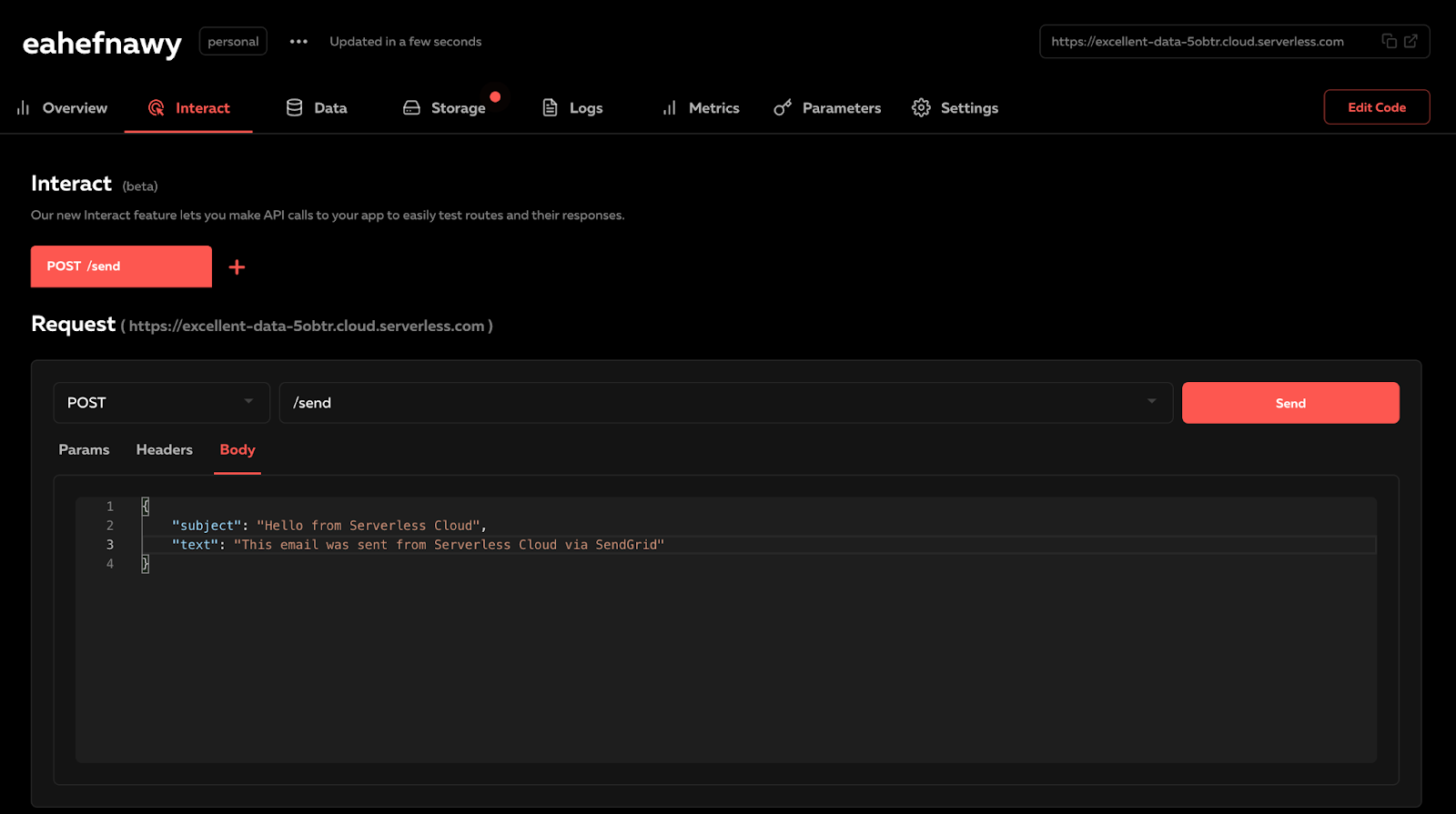Click the Logs document icon

tap(550, 108)
